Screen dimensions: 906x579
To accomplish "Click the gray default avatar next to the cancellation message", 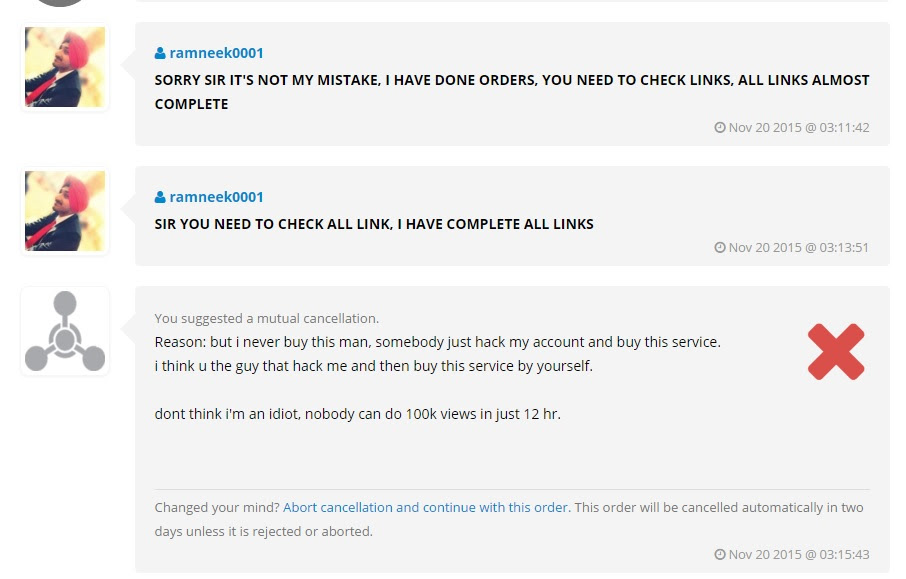I will click(65, 331).
